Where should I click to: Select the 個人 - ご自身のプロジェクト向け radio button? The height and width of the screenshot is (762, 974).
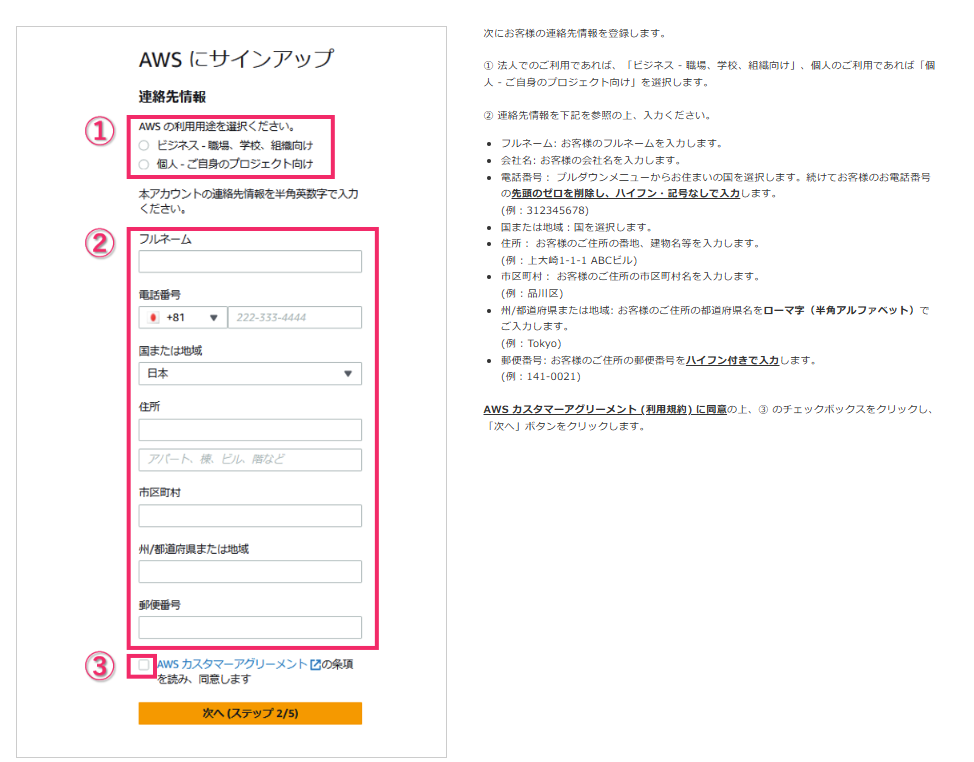[x=144, y=164]
